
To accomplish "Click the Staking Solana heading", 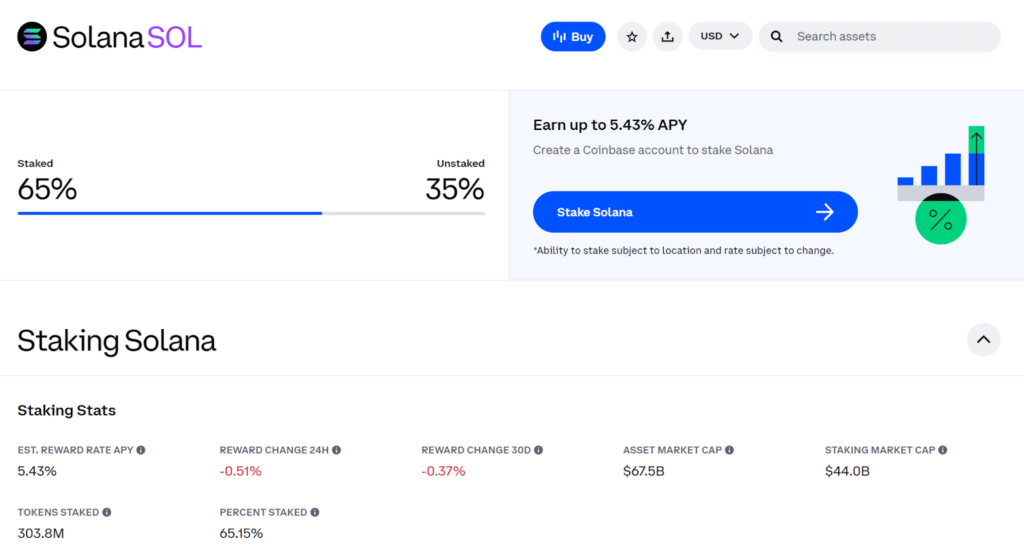I will click(116, 341).
